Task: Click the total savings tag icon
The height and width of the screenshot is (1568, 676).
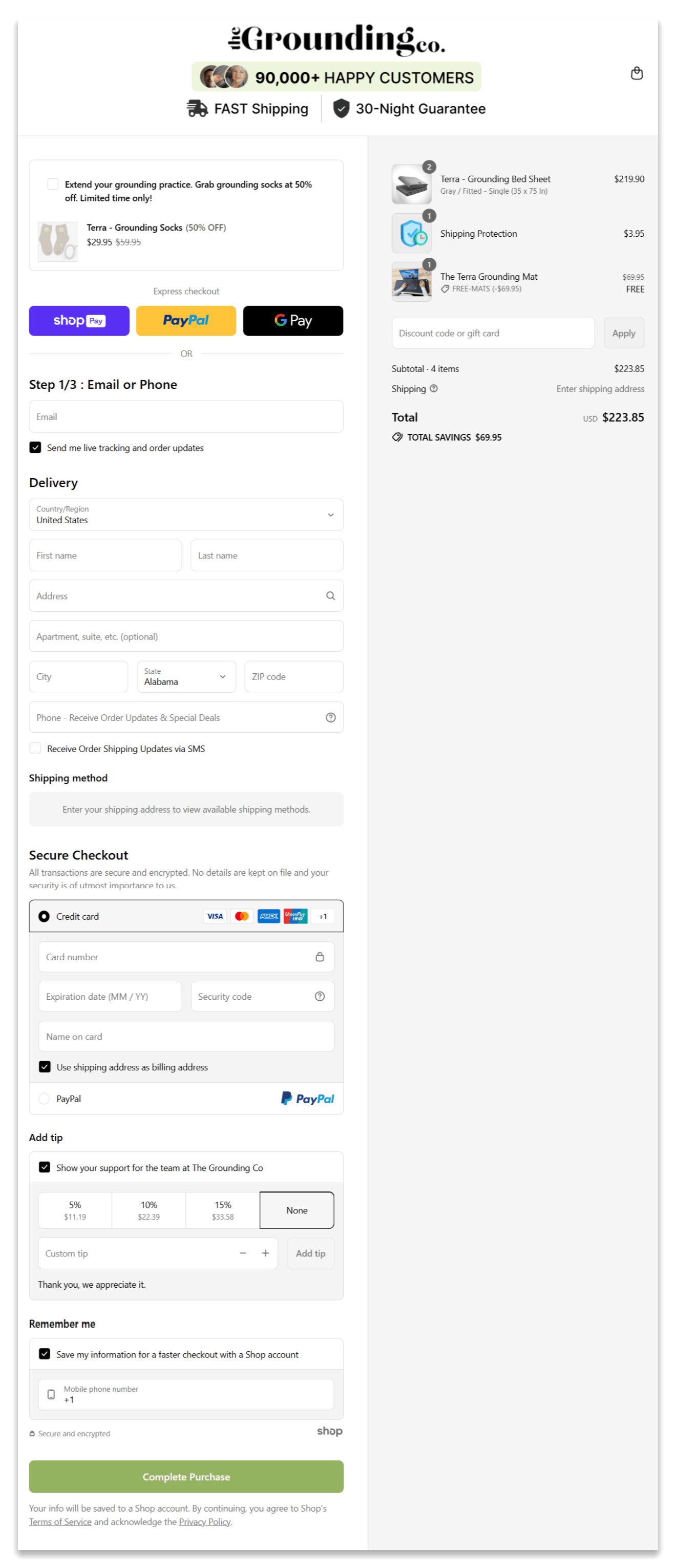Action: click(397, 437)
